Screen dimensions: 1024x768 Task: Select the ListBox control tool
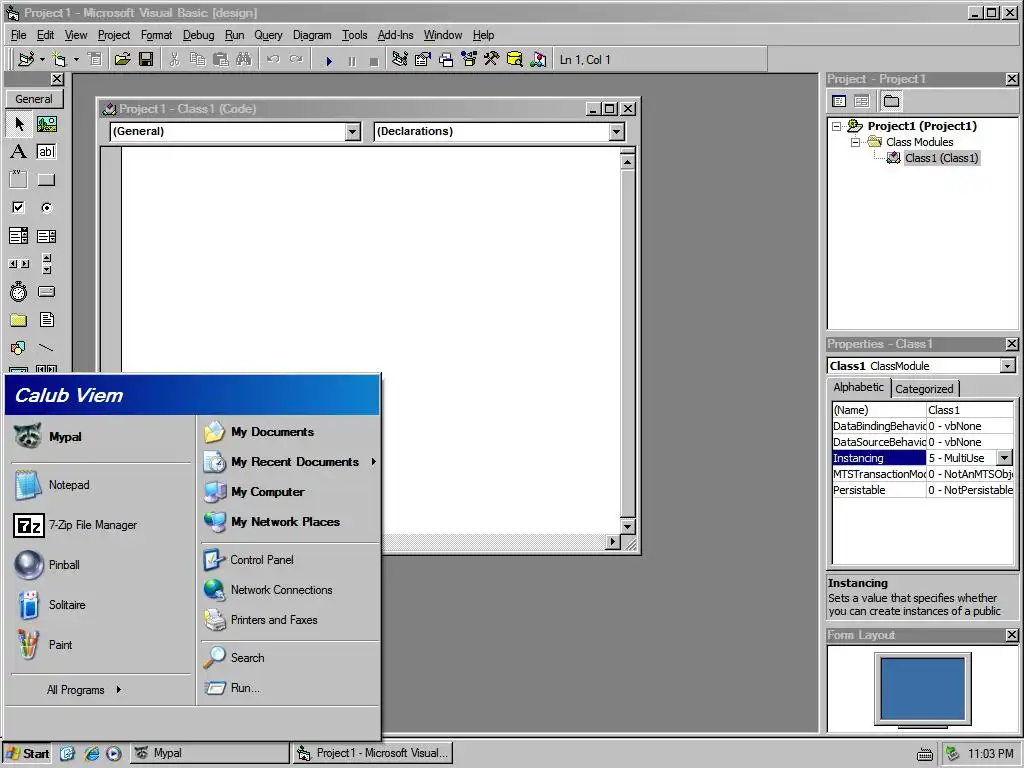coord(46,236)
